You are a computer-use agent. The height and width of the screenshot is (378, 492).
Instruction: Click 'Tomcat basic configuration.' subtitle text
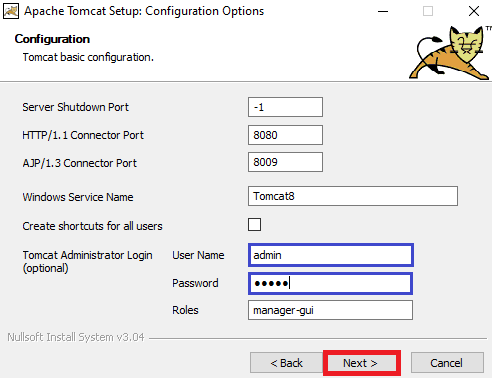[x=88, y=57]
